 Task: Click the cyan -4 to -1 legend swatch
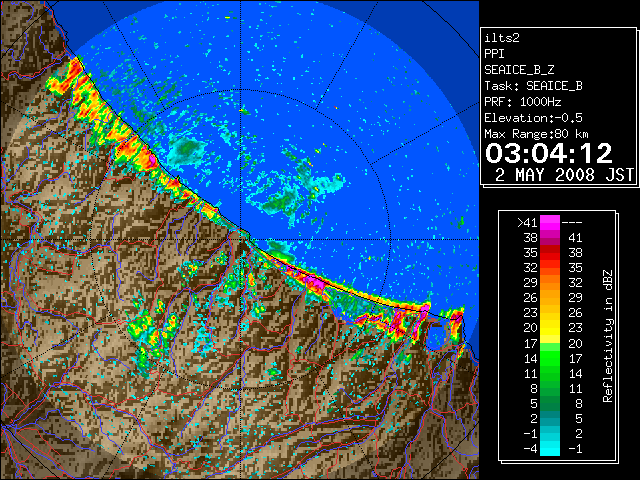[x=550, y=448]
